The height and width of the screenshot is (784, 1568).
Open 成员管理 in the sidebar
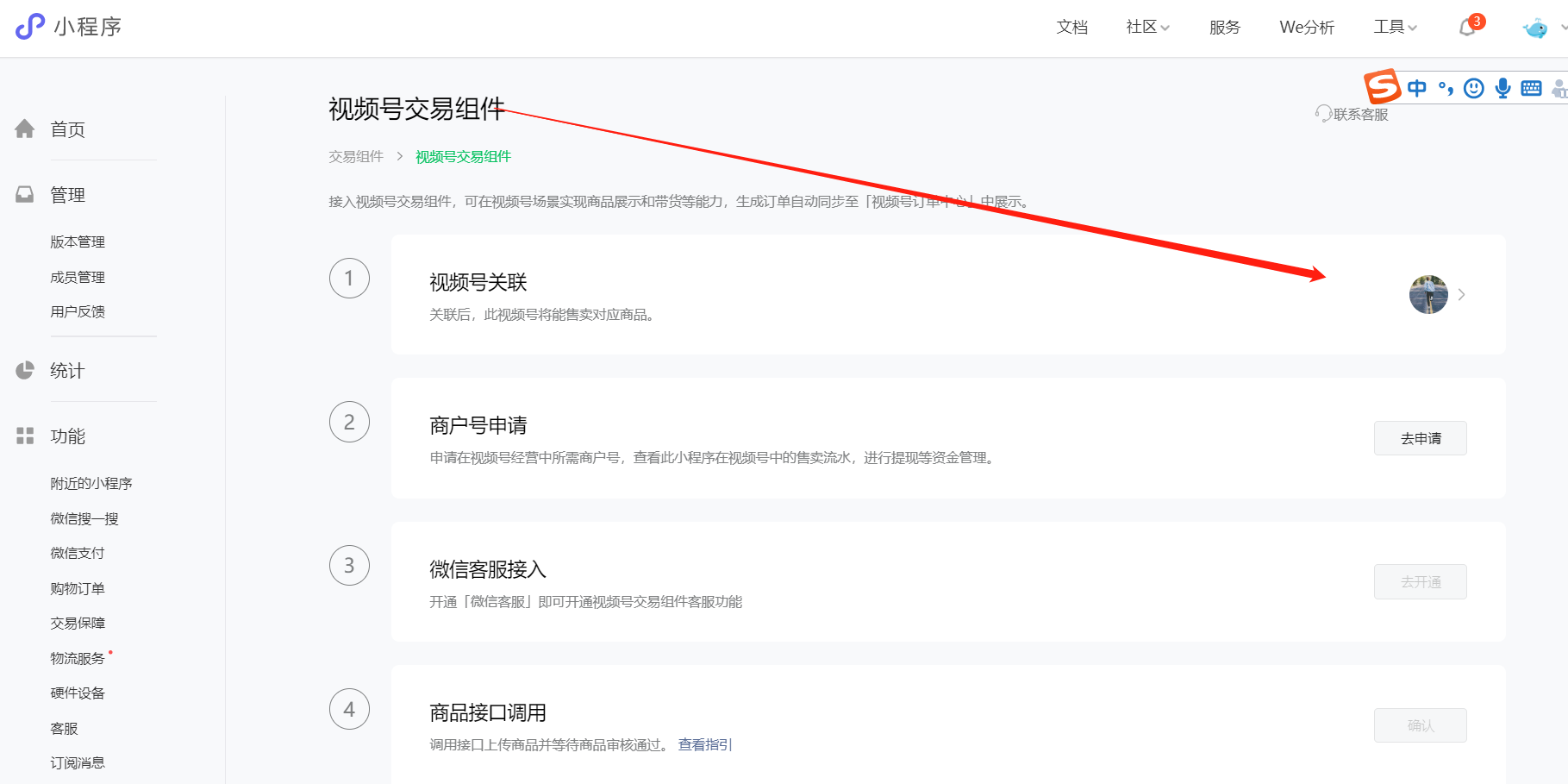(78, 278)
